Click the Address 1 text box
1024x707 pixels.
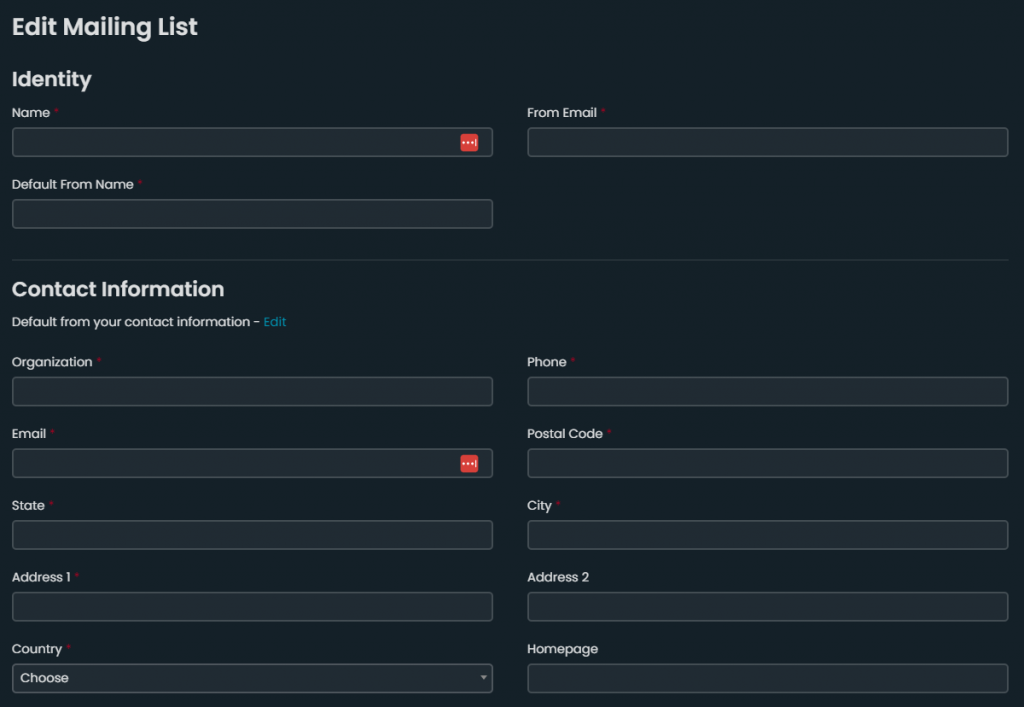point(252,607)
